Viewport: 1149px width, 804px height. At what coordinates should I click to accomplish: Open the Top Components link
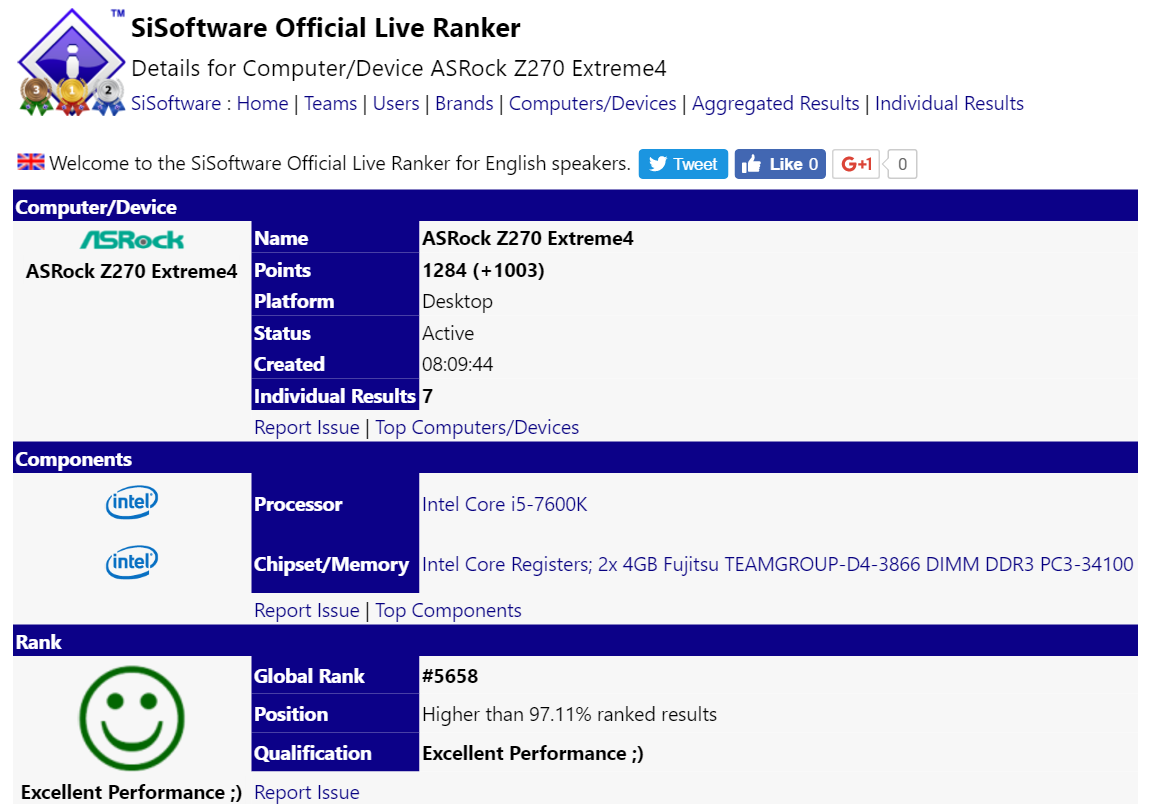coord(448,611)
